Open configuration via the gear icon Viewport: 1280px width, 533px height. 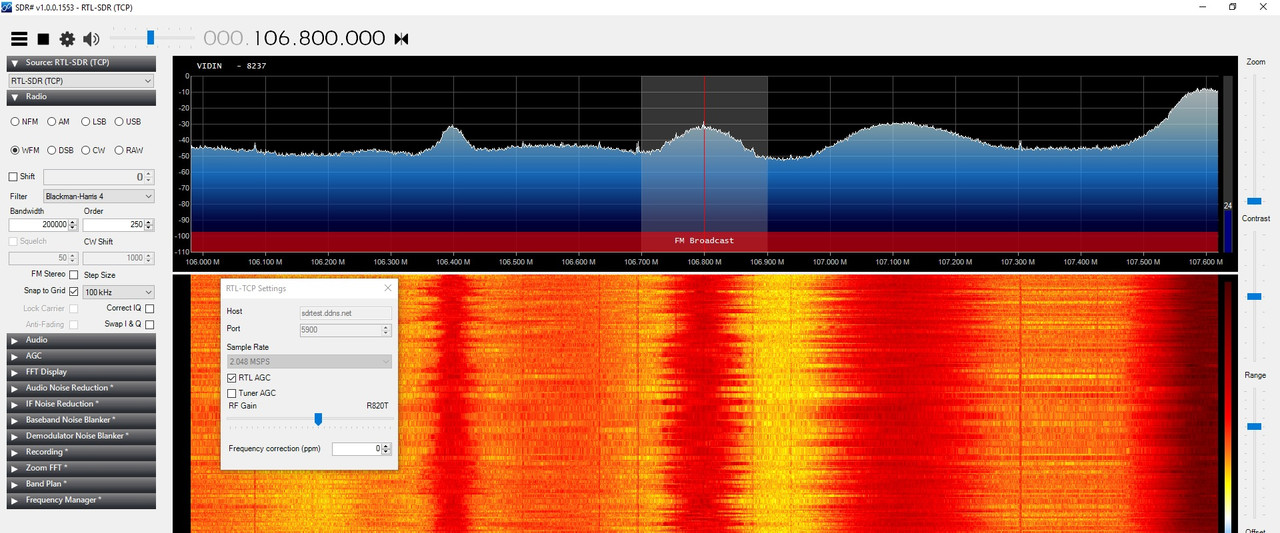pyautogui.click(x=67, y=39)
